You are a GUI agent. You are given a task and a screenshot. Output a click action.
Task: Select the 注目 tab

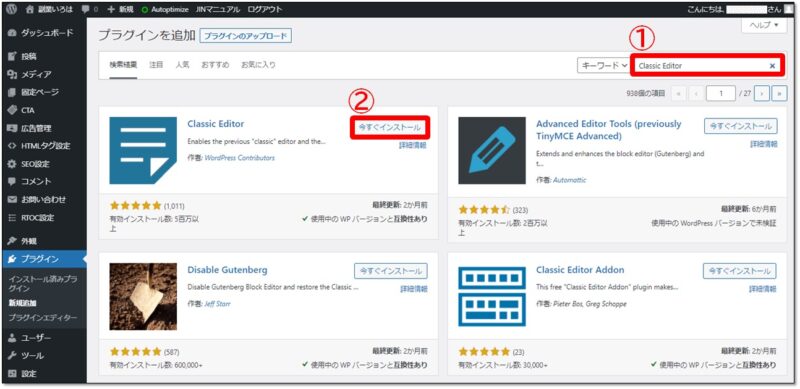[x=156, y=65]
